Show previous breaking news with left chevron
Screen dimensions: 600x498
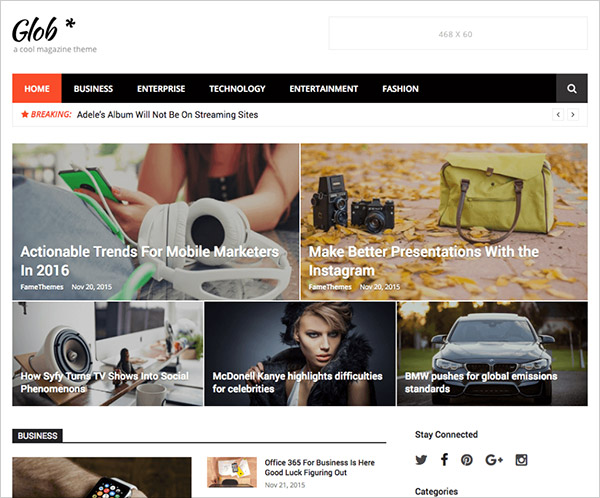pyautogui.click(x=558, y=114)
